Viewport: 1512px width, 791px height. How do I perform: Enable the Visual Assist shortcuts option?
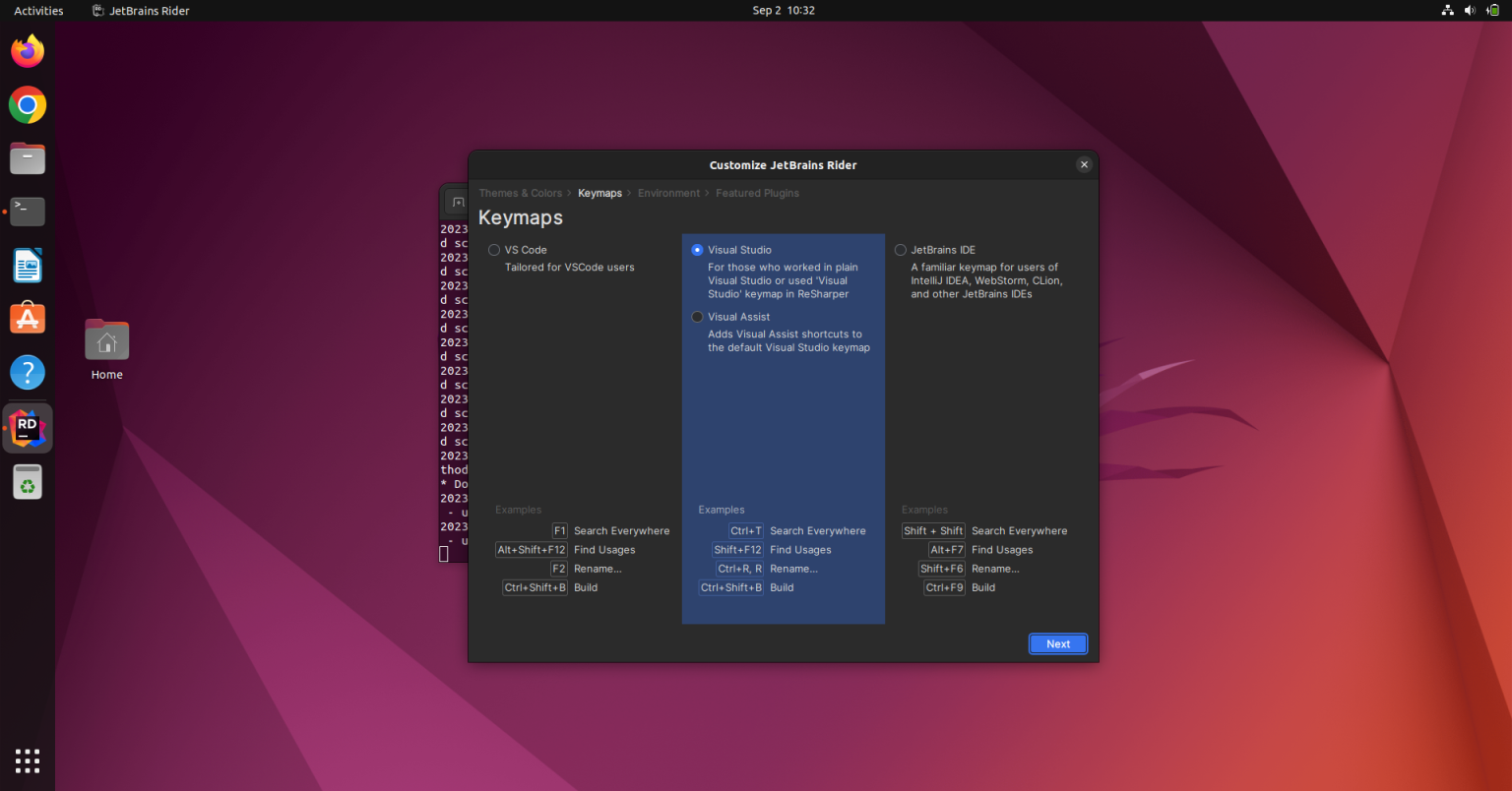(x=697, y=316)
